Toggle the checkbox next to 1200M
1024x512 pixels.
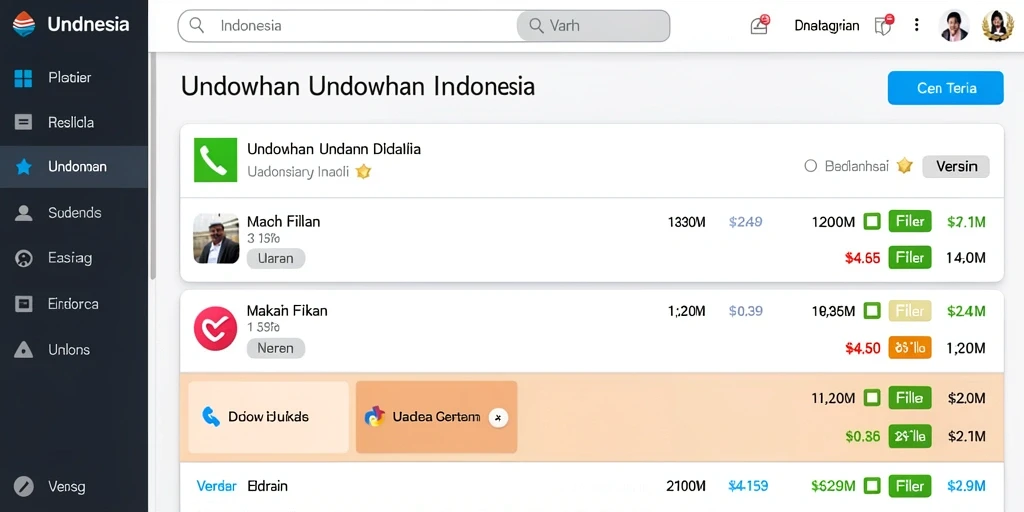click(872, 222)
